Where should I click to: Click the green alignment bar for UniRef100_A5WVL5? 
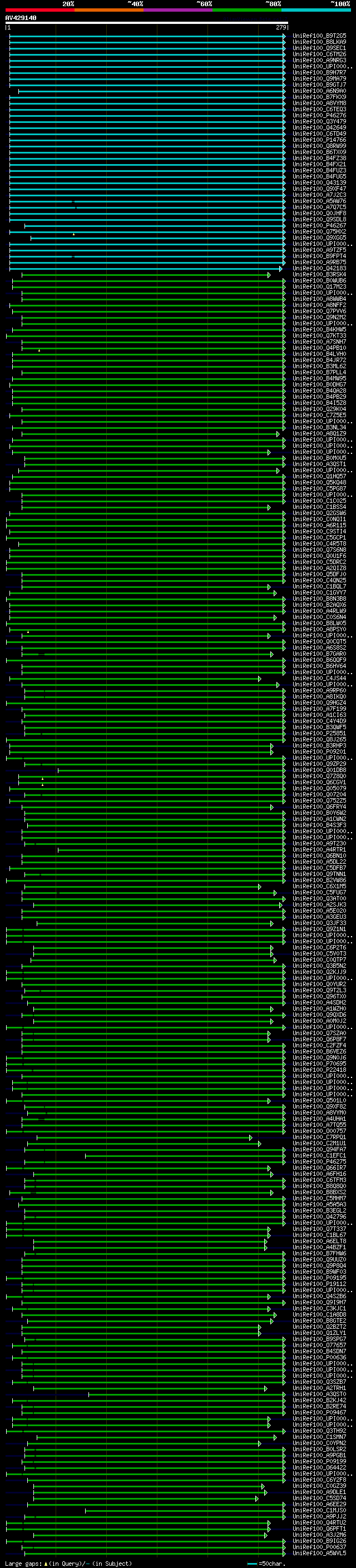(154, 1553)
